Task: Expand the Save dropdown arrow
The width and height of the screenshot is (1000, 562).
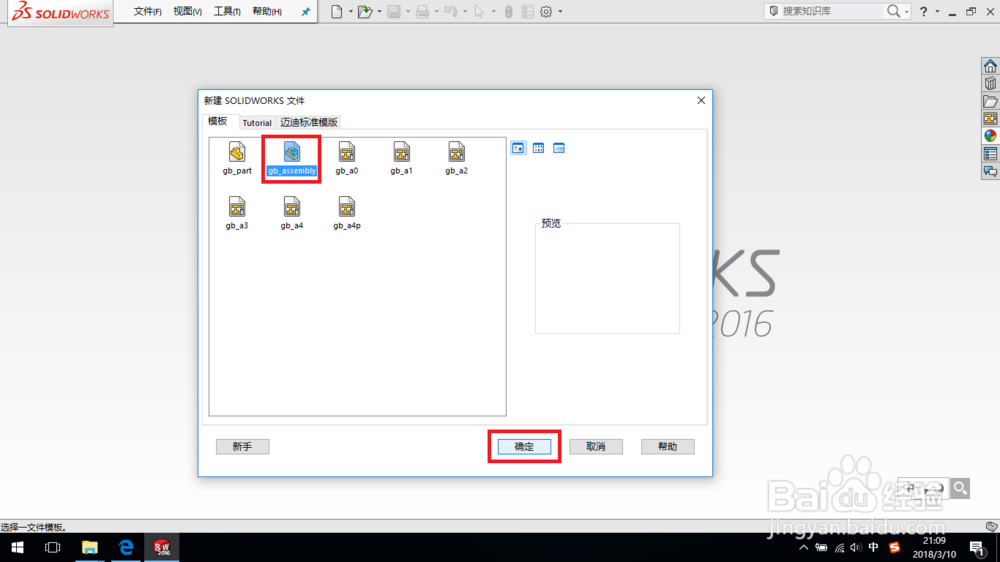Action: tap(408, 11)
